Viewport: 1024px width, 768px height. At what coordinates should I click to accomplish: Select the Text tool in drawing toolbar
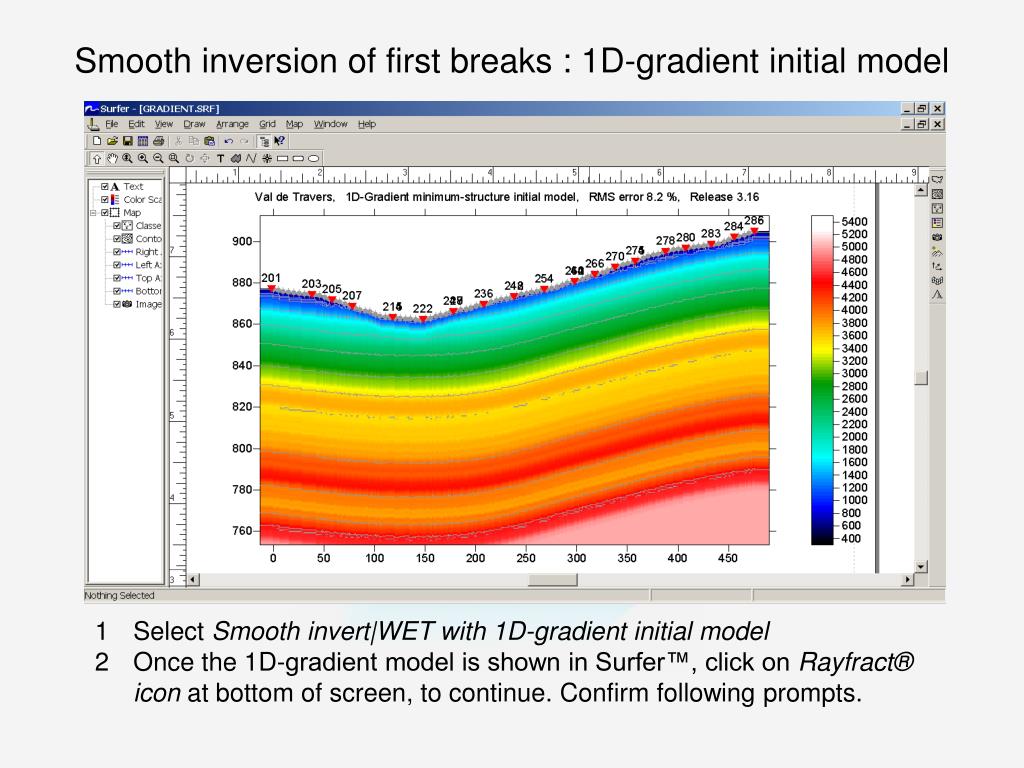point(220,158)
